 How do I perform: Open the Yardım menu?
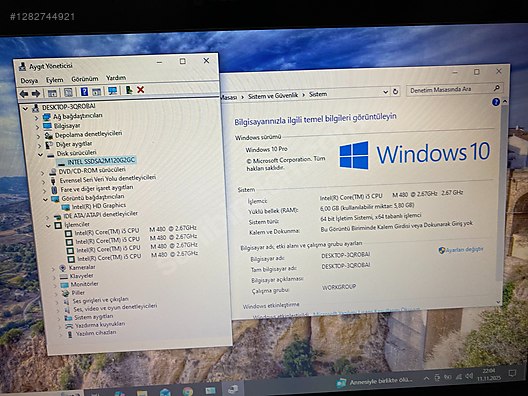(116, 78)
